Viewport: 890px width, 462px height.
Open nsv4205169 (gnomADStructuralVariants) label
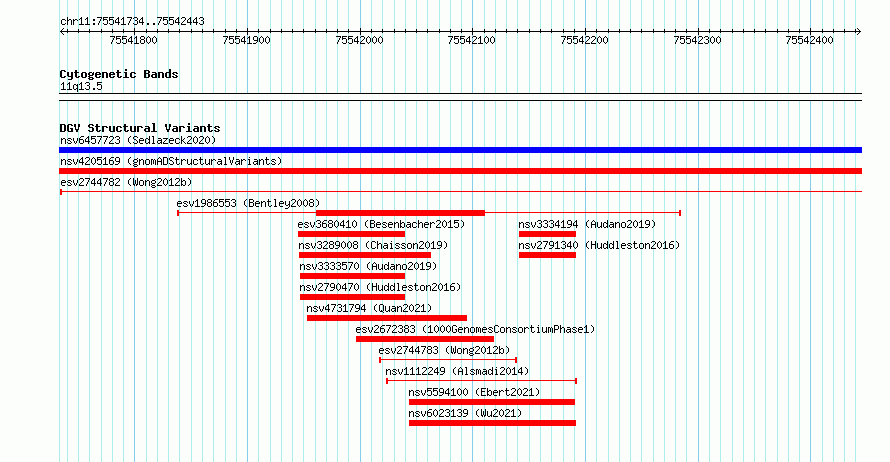171,161
